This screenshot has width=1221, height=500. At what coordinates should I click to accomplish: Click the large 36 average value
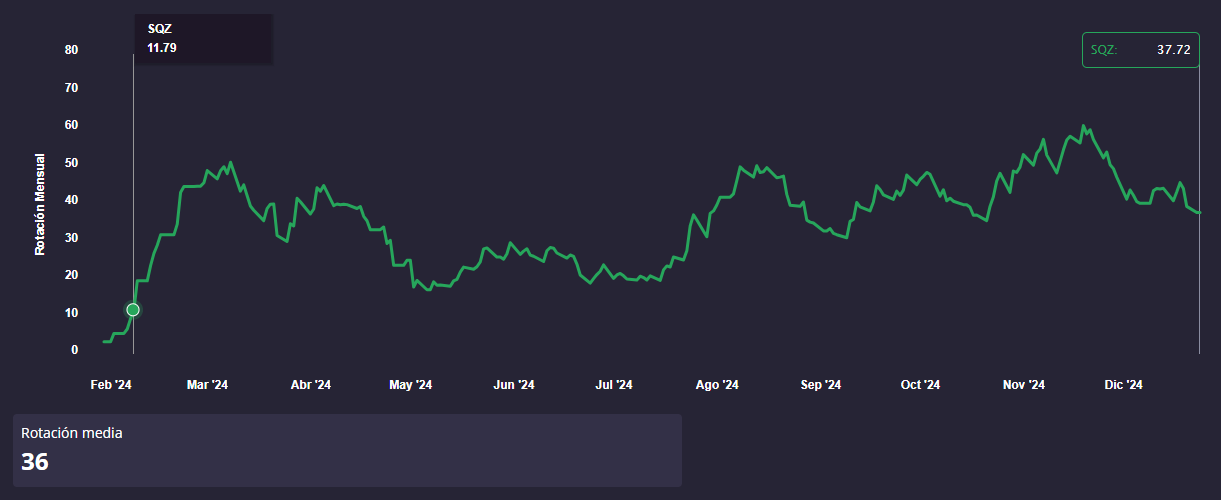[x=35, y=462]
